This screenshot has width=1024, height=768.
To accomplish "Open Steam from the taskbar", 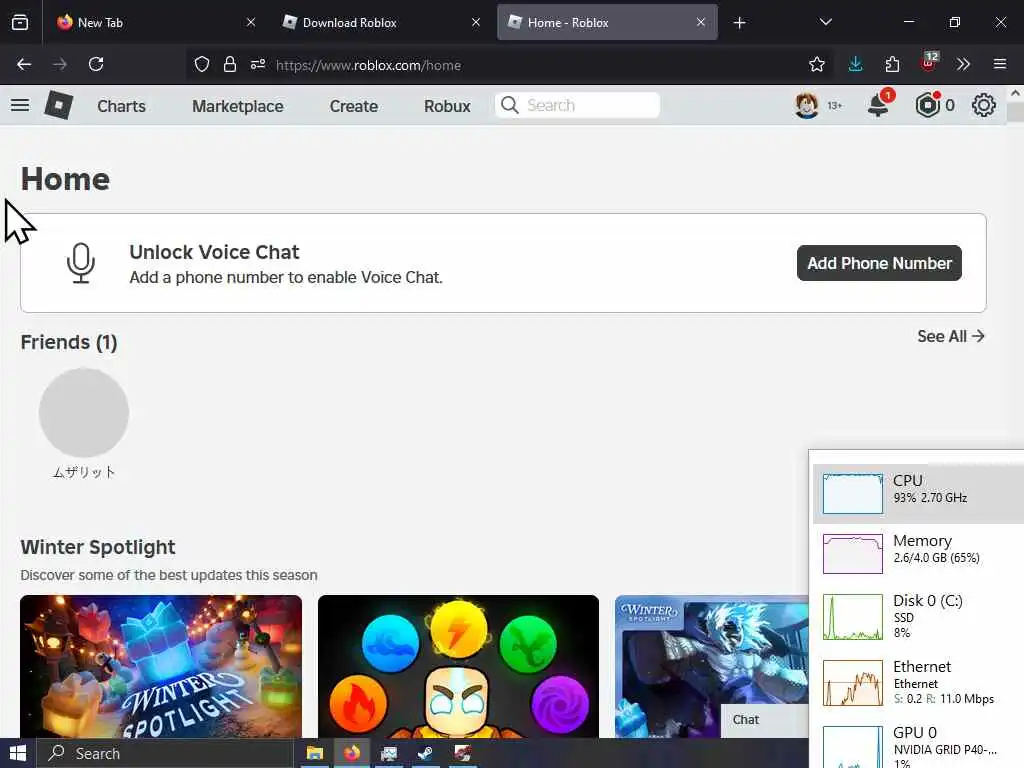I will (426, 753).
